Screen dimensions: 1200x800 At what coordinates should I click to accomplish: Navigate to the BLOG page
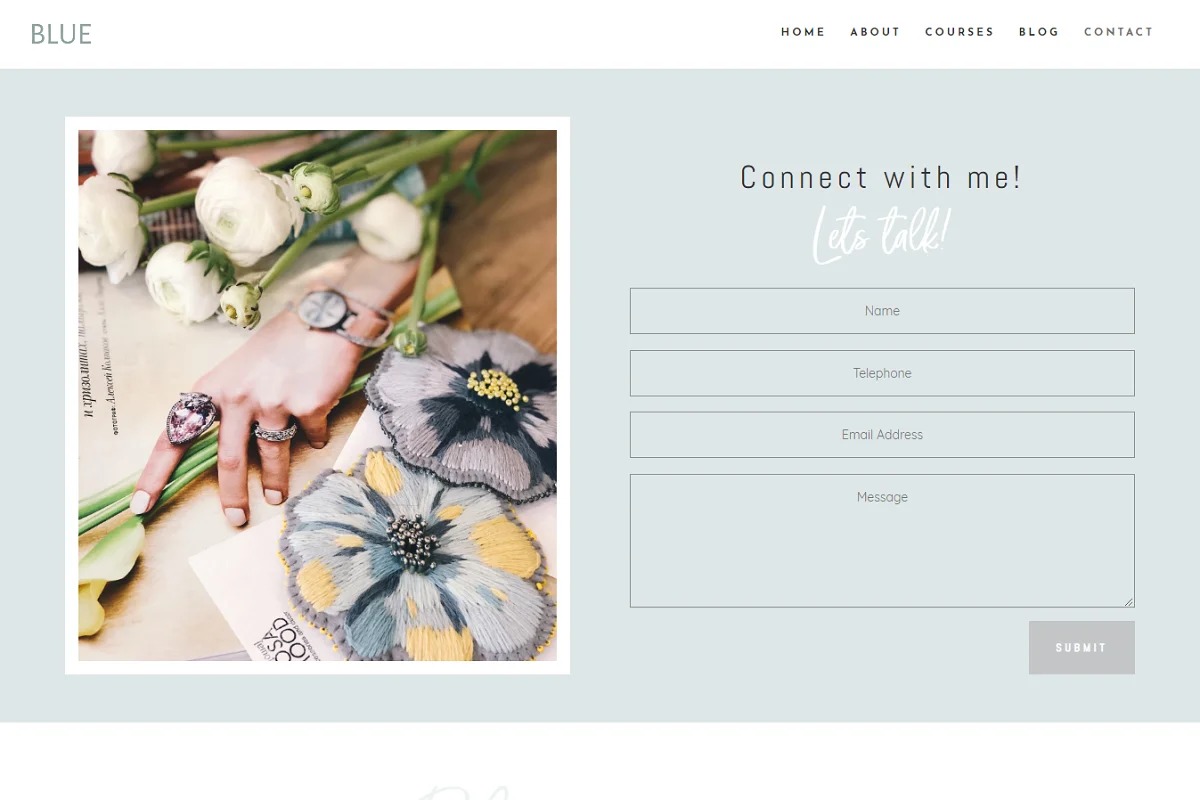click(1039, 32)
